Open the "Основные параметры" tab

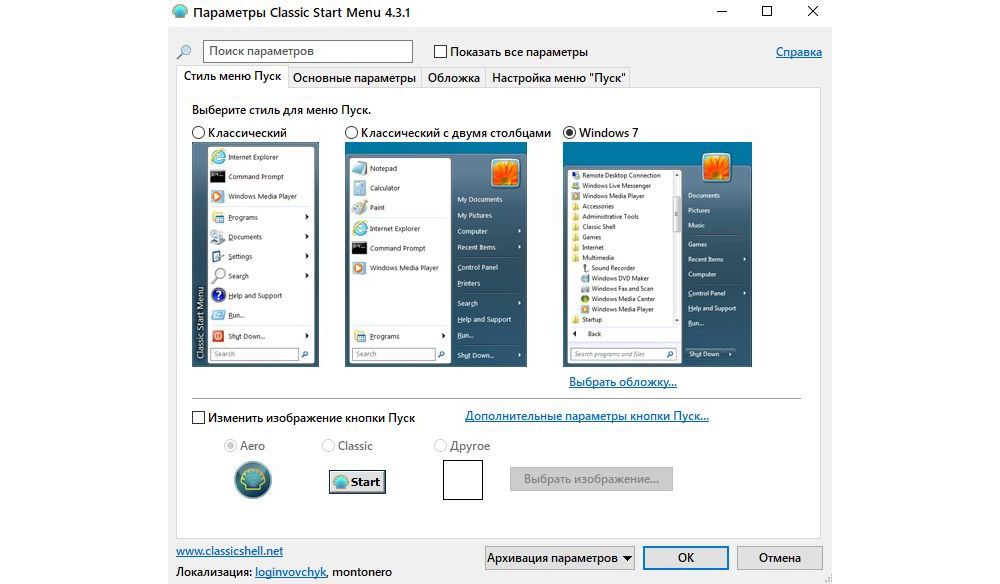click(x=354, y=78)
